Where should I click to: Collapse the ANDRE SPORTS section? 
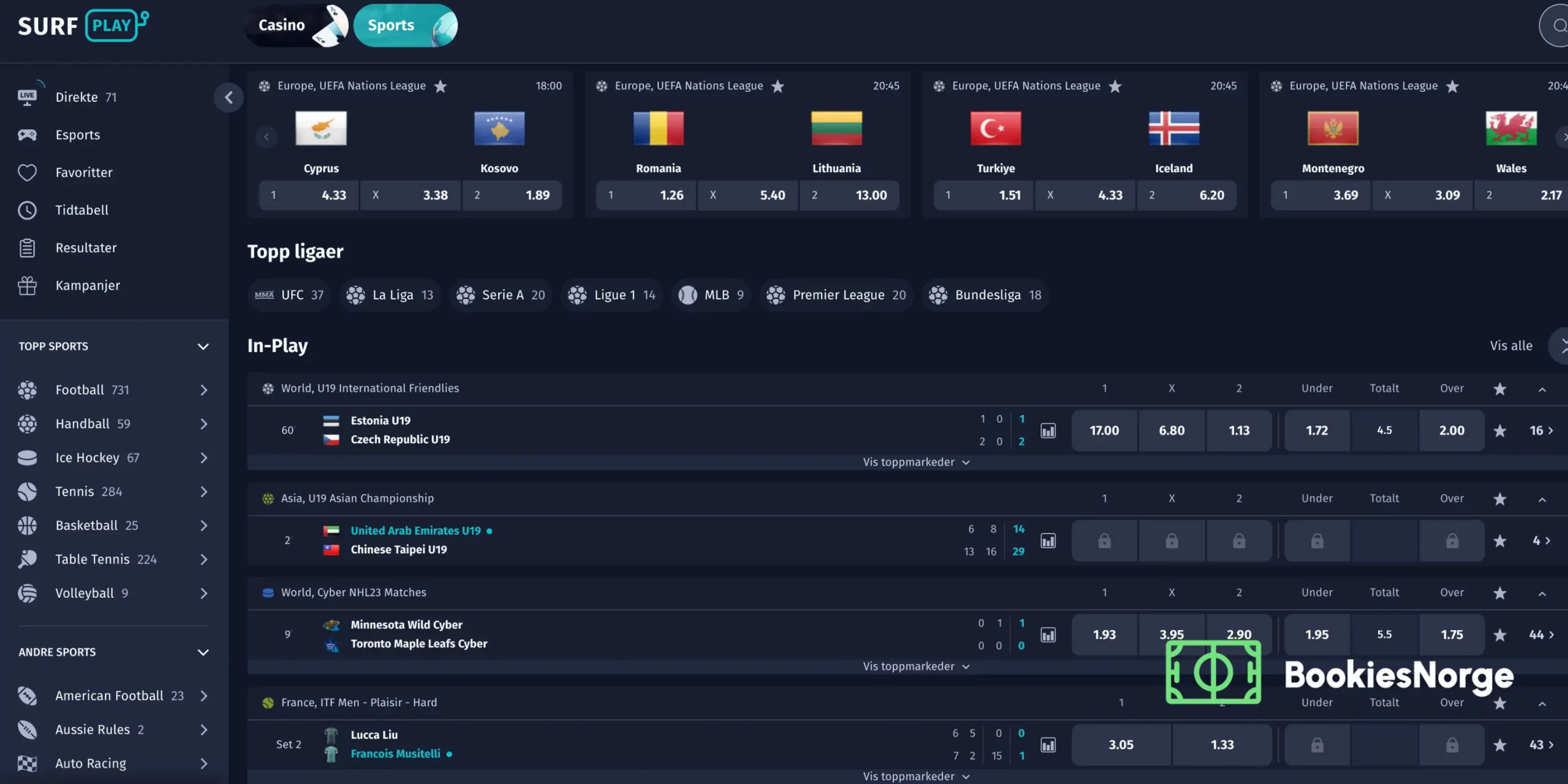click(x=203, y=652)
